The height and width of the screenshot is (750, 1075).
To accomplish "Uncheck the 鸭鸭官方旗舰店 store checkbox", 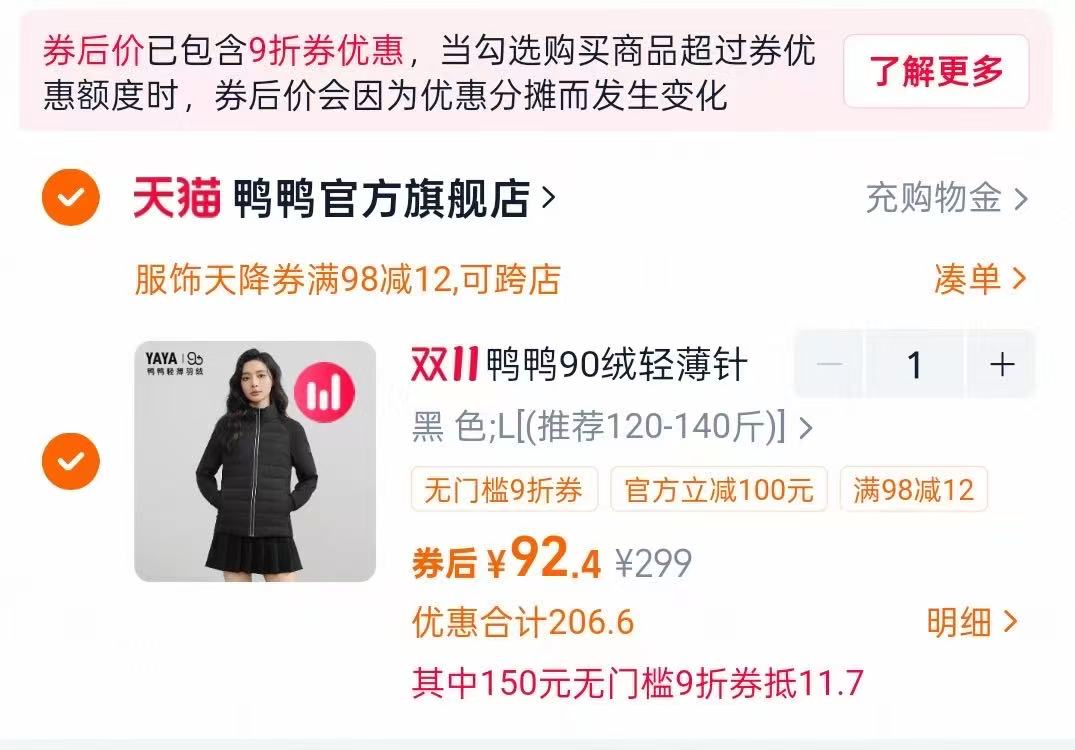I will pyautogui.click(x=71, y=197).
